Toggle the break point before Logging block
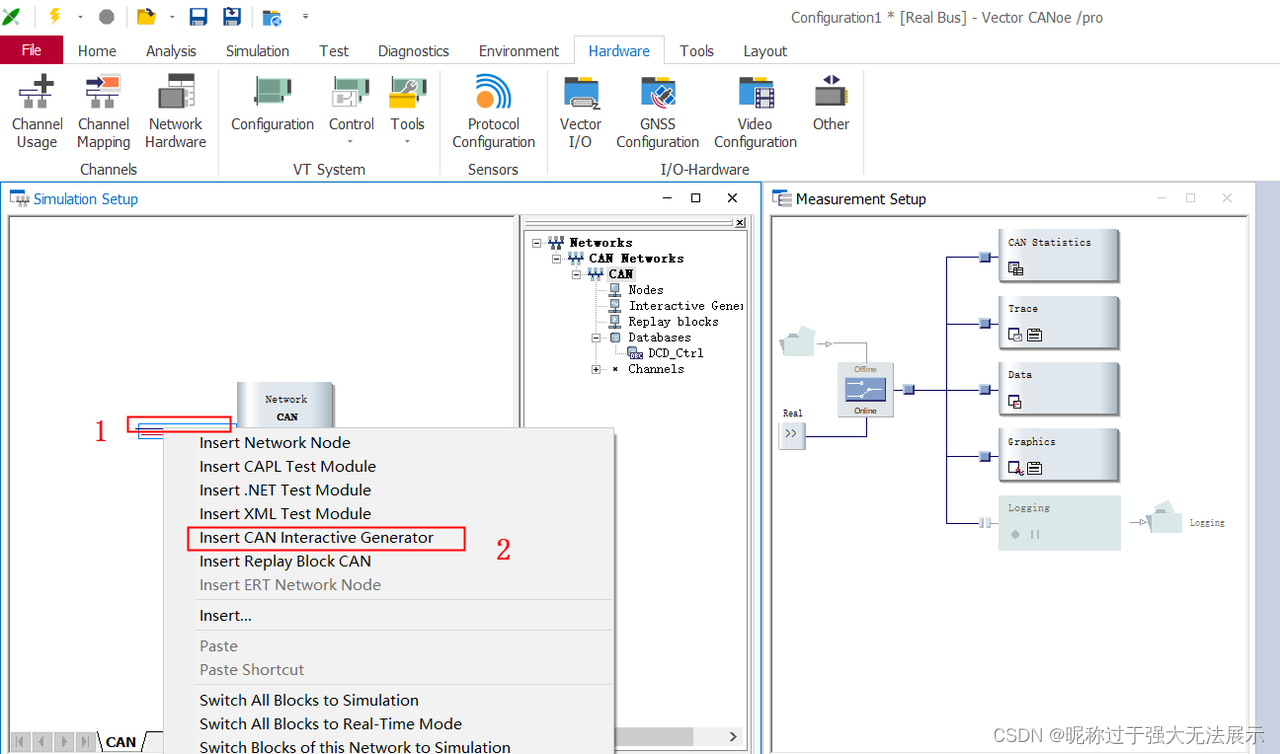The height and width of the screenshot is (754, 1280). click(985, 522)
